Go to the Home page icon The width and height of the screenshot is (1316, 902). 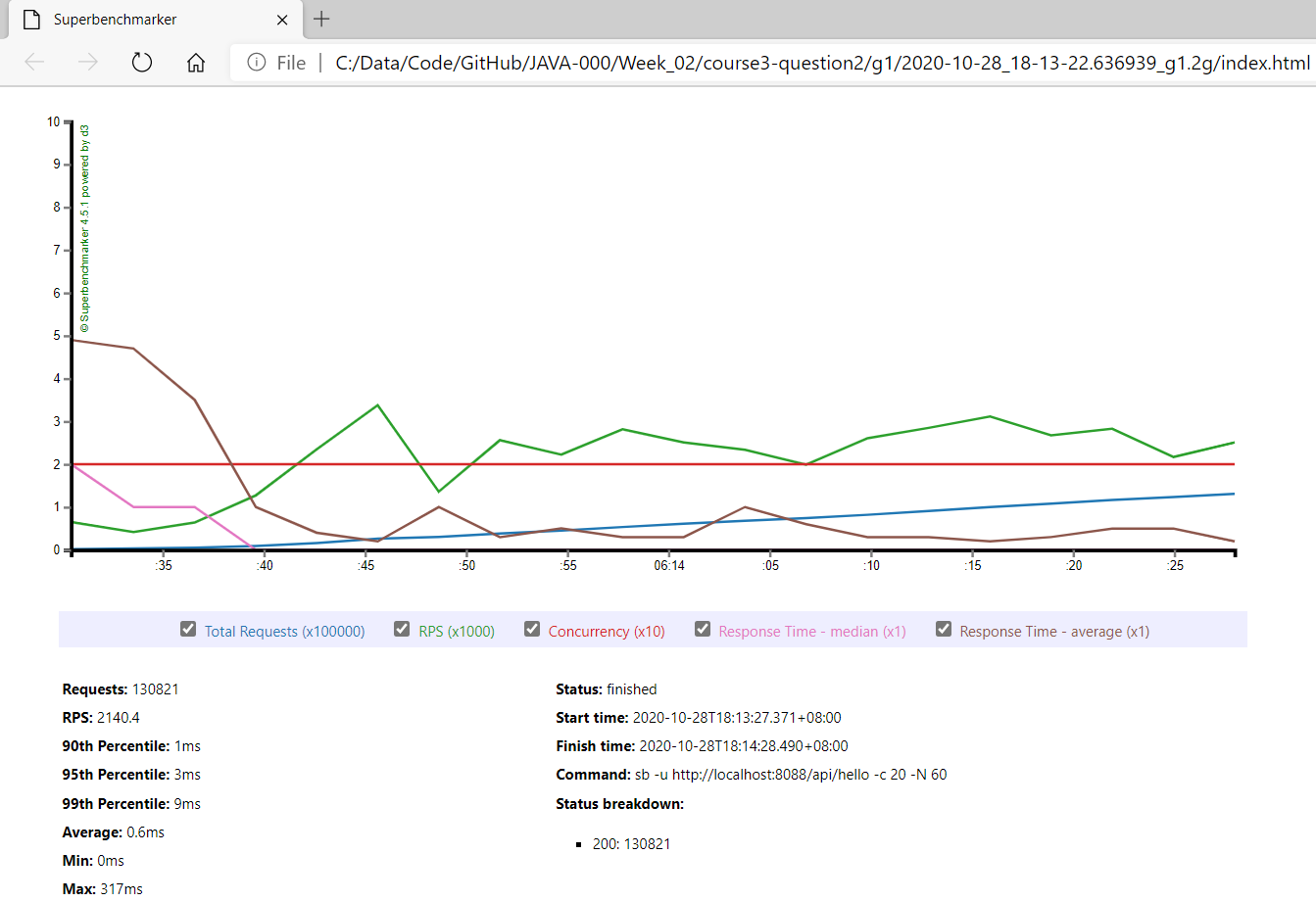click(x=196, y=63)
